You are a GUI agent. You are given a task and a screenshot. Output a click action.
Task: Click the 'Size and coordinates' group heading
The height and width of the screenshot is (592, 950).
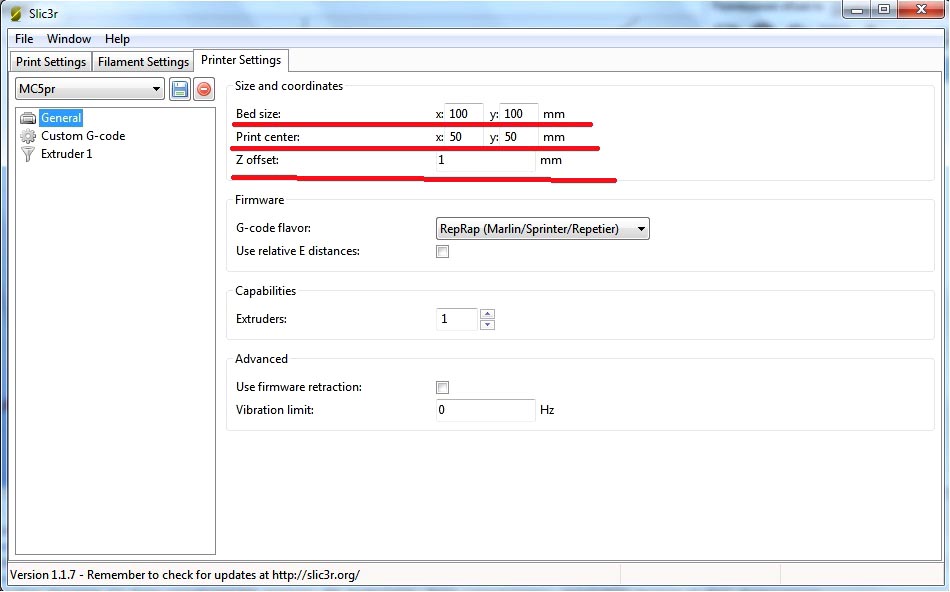click(289, 86)
